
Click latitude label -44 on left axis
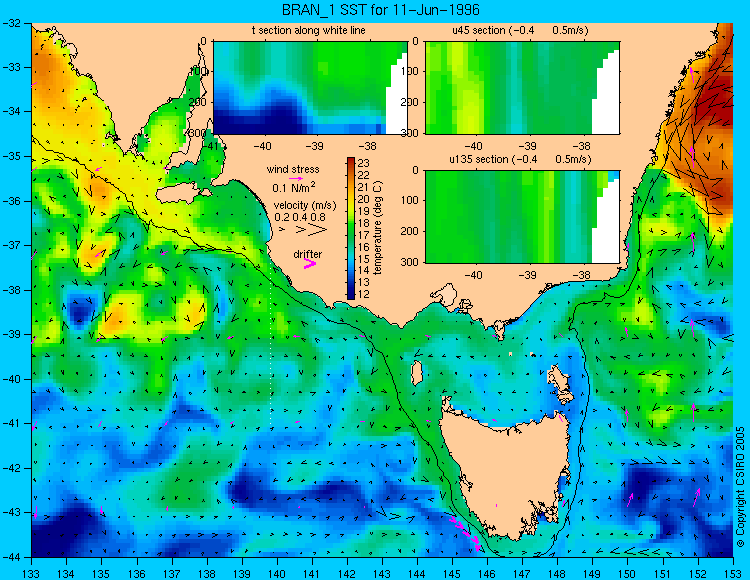11,557
